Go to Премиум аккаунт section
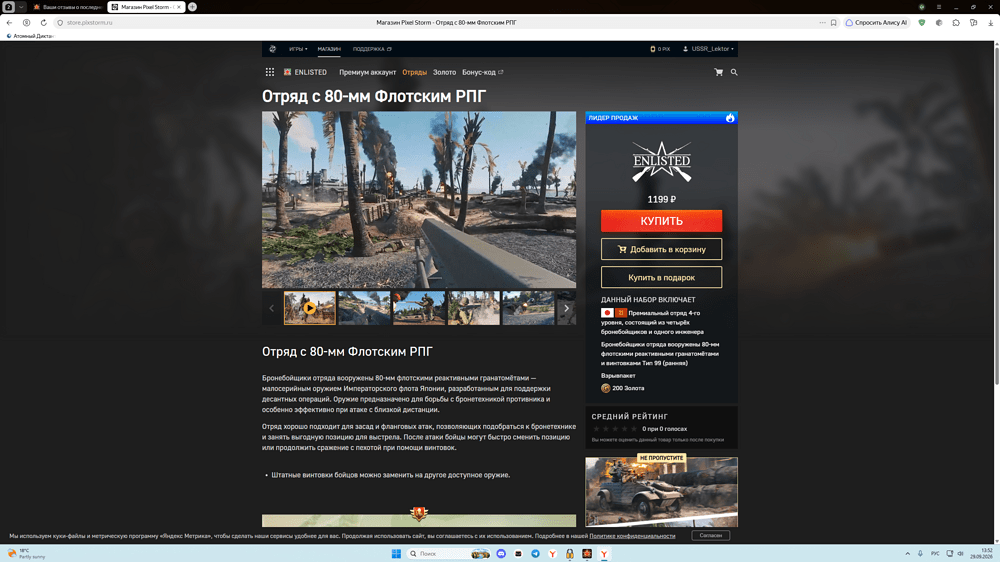This screenshot has width=1000, height=562. 367,72
